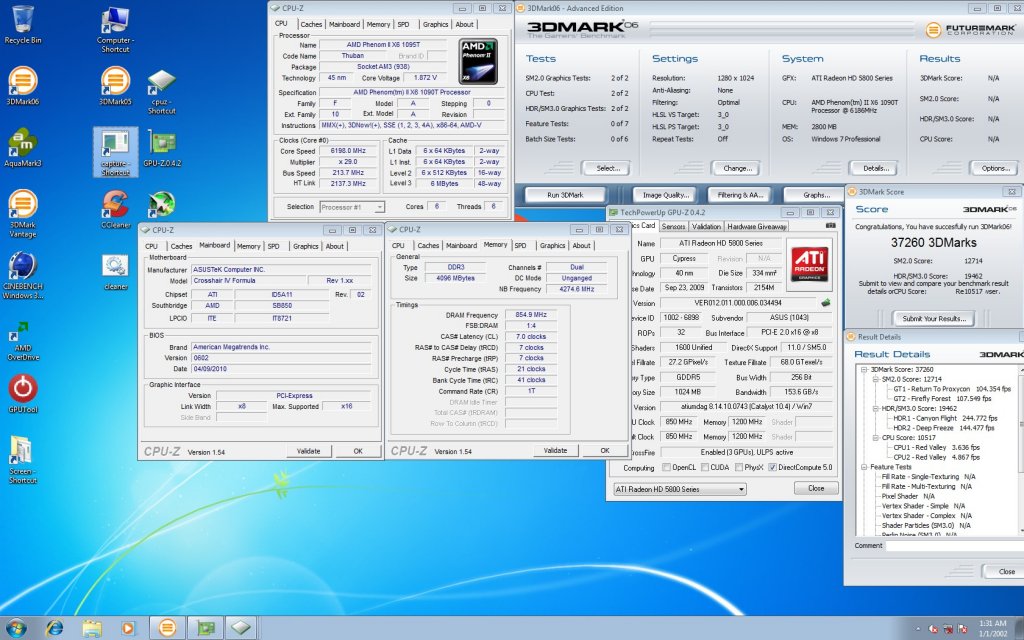The image size is (1024, 640).
Task: Open the Processor #1 selection dropdown
Action: point(352,207)
